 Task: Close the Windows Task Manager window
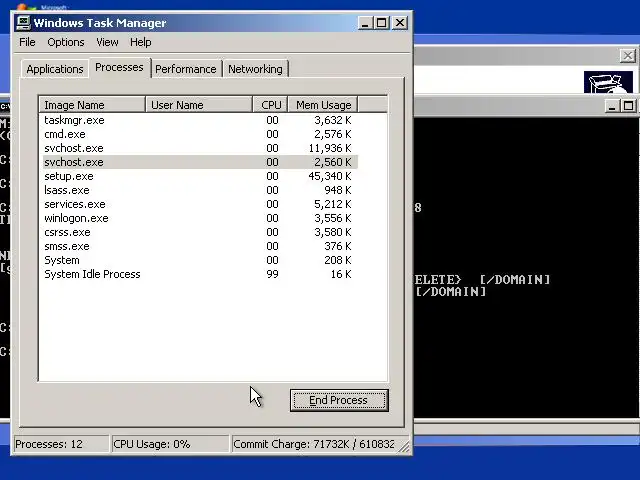tap(400, 22)
